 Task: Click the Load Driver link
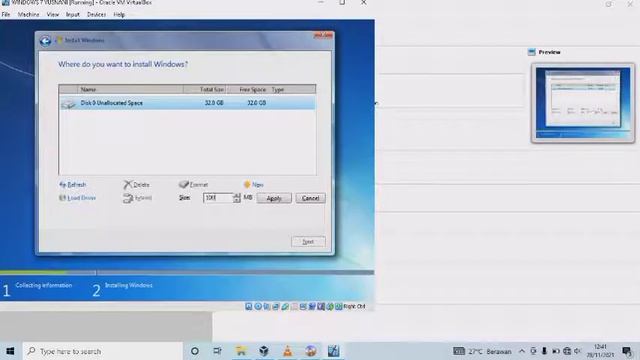click(x=78, y=198)
